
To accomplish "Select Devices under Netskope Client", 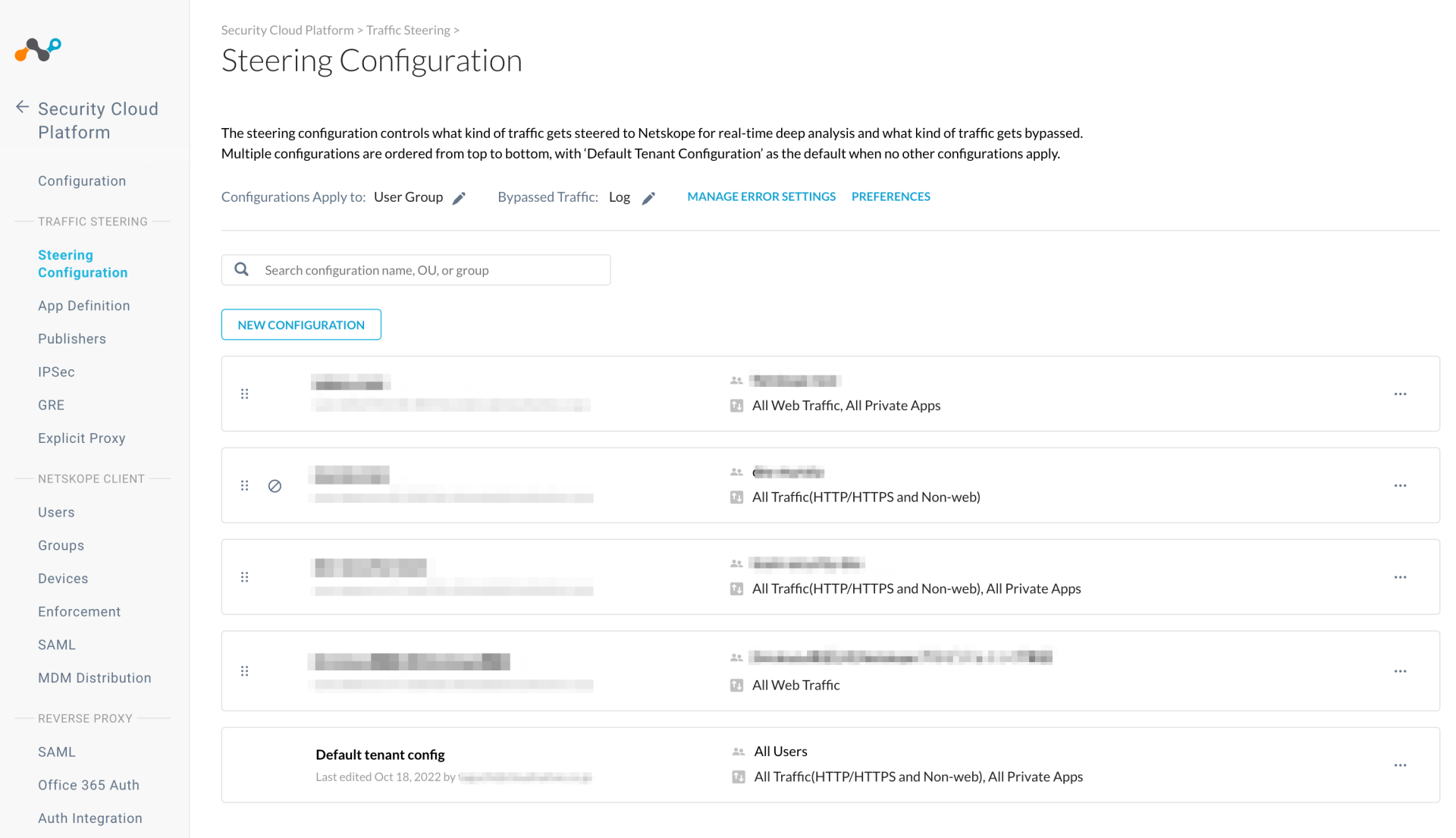I will pos(63,578).
